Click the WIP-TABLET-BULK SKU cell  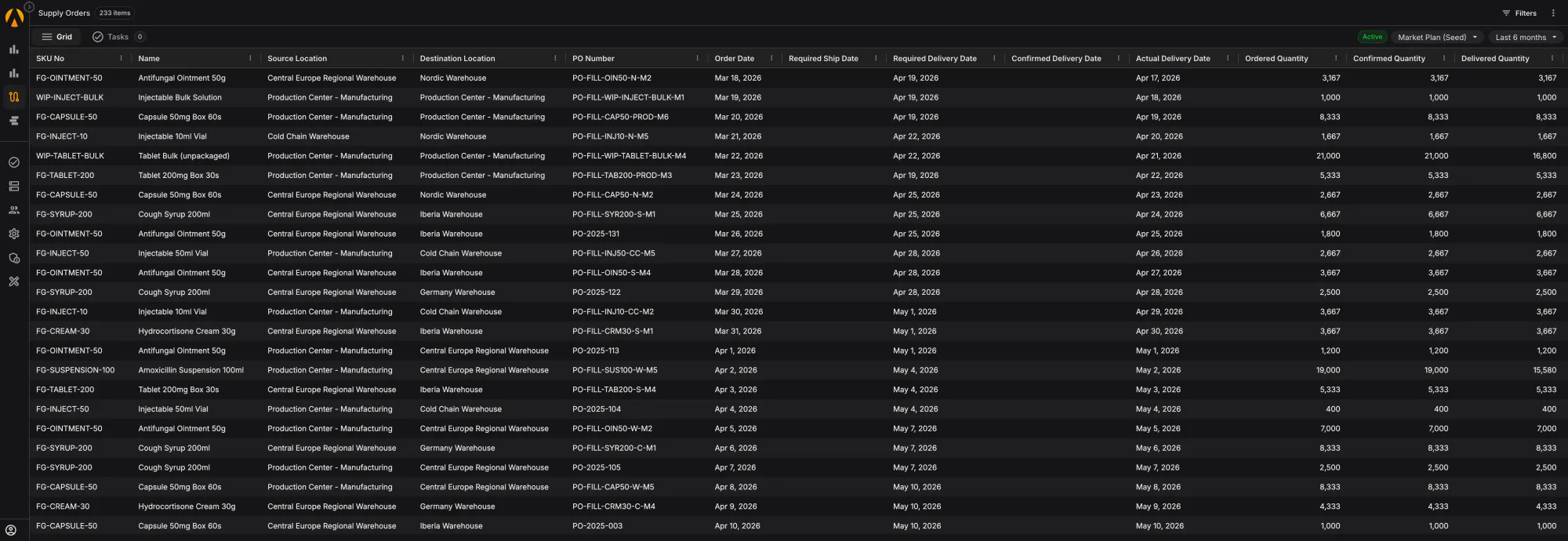(x=70, y=156)
